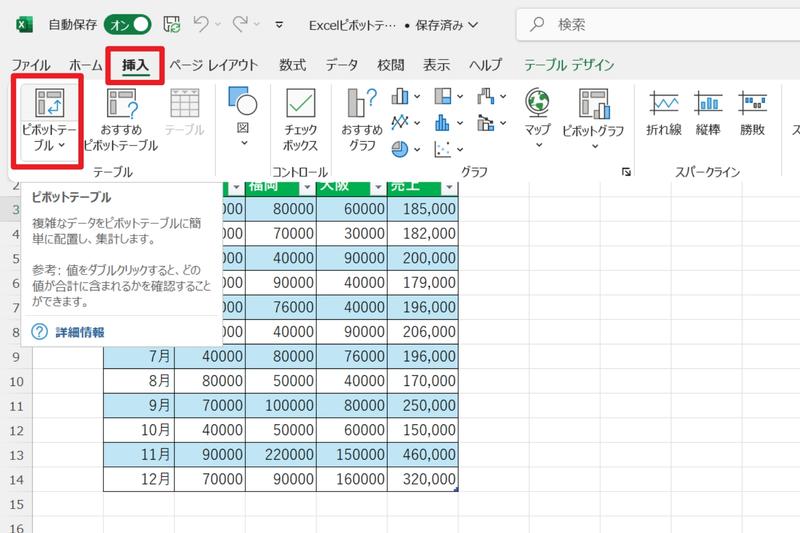The height and width of the screenshot is (533, 800).
Task: Select the cell containing 185,000
Action: [423, 209]
